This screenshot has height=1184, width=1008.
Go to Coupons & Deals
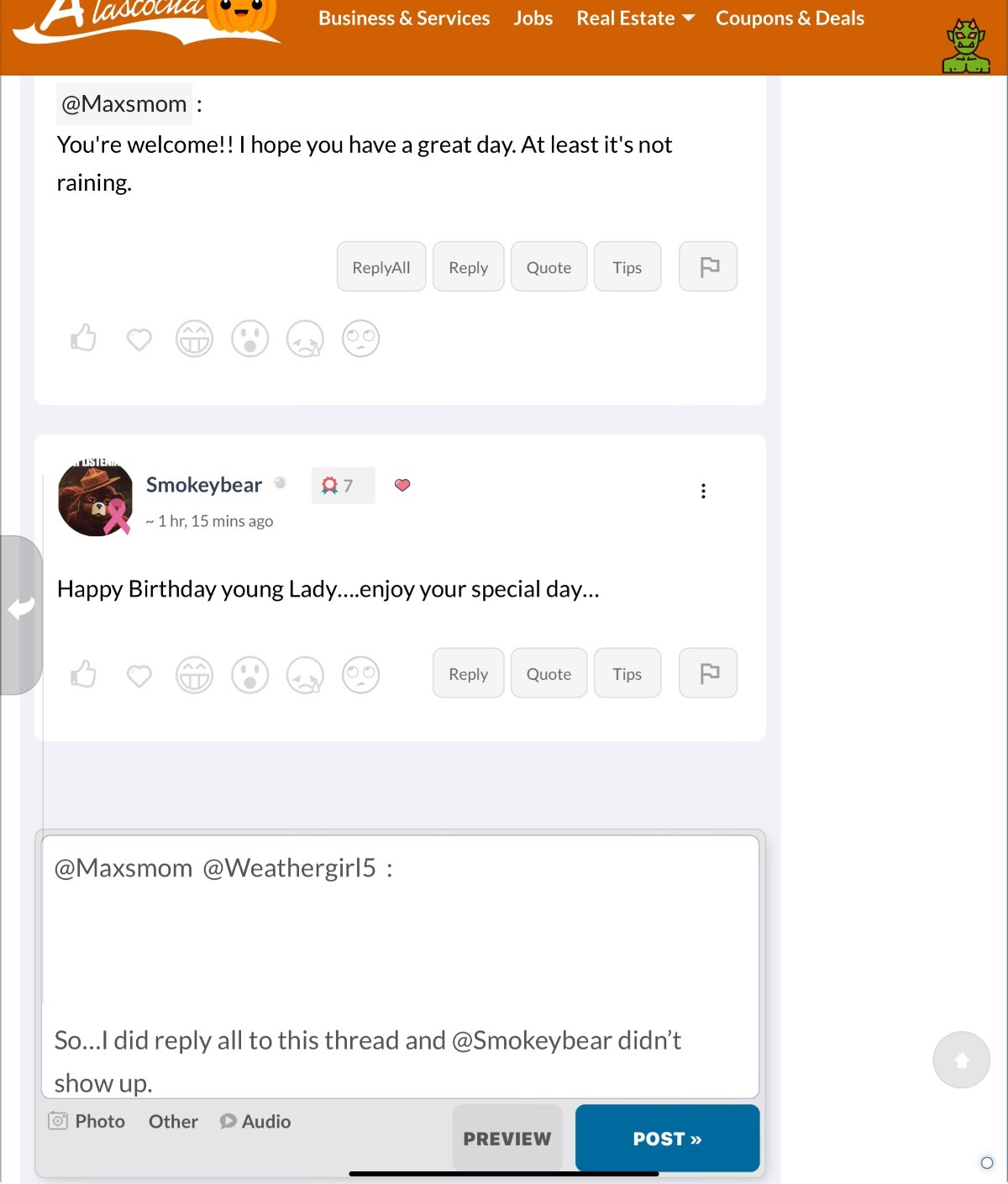tap(790, 18)
